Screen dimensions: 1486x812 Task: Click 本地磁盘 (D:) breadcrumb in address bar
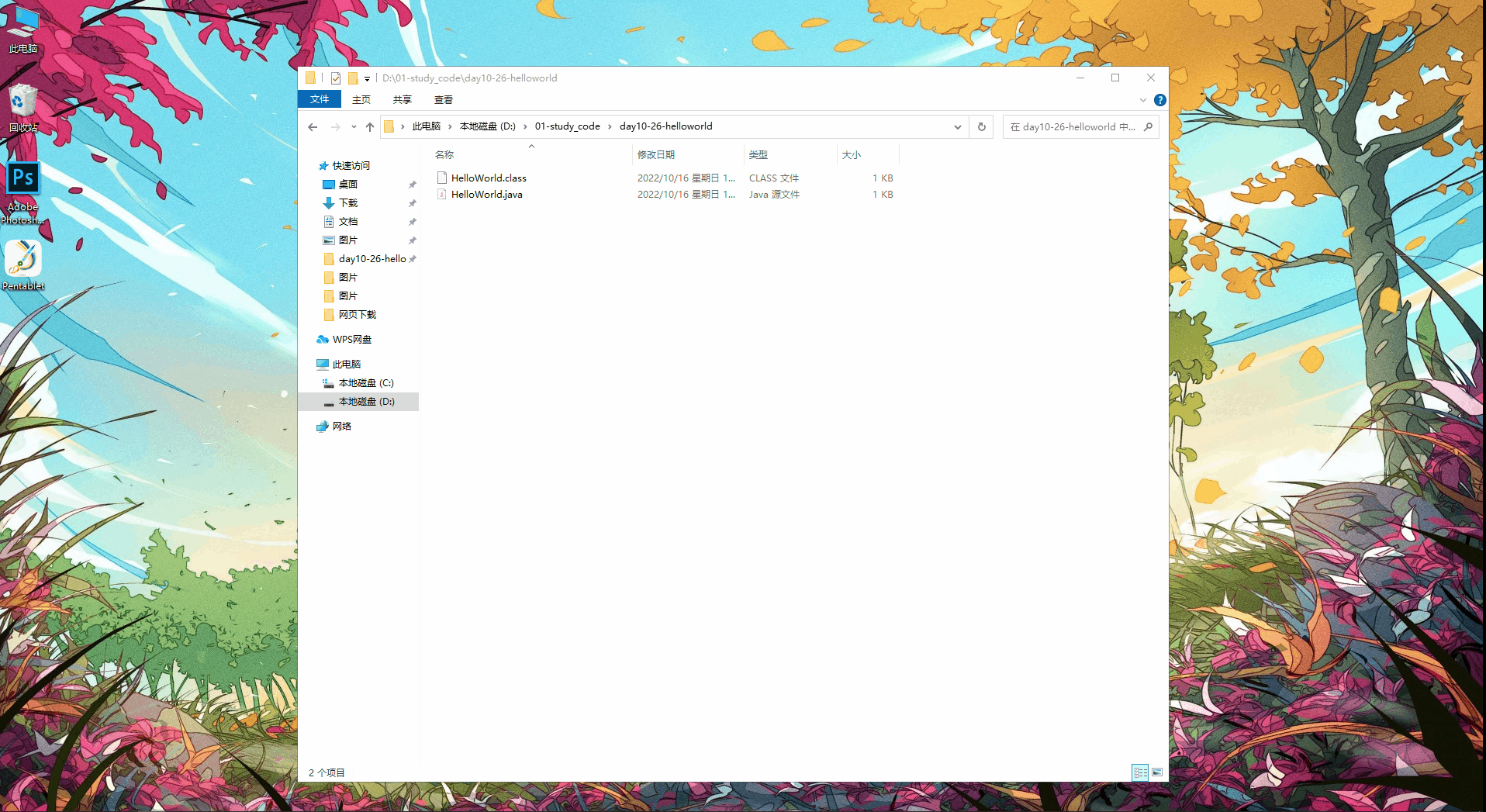[x=487, y=126]
